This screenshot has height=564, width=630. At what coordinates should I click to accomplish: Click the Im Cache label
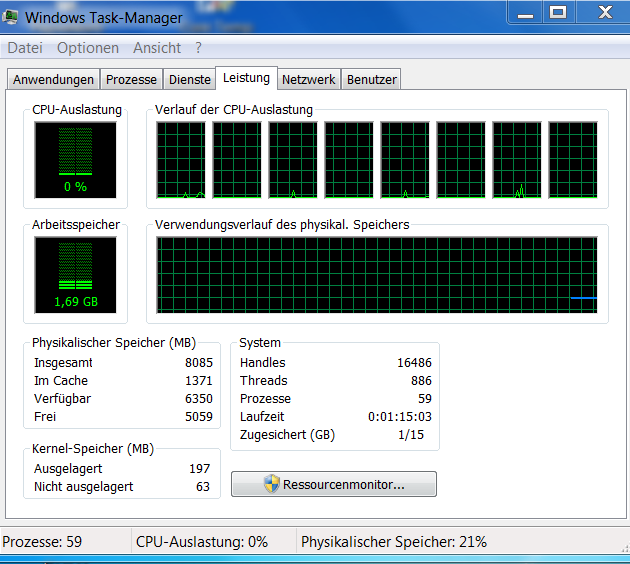(x=61, y=380)
